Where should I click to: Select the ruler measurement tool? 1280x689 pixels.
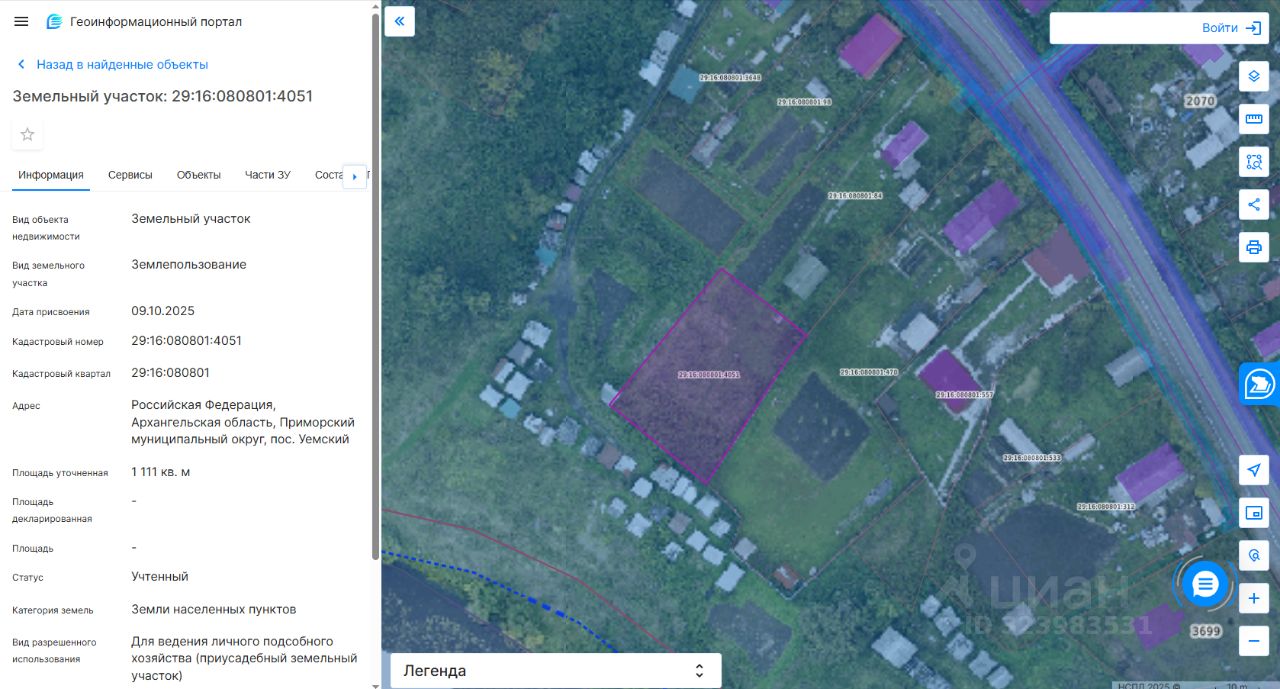click(x=1254, y=119)
